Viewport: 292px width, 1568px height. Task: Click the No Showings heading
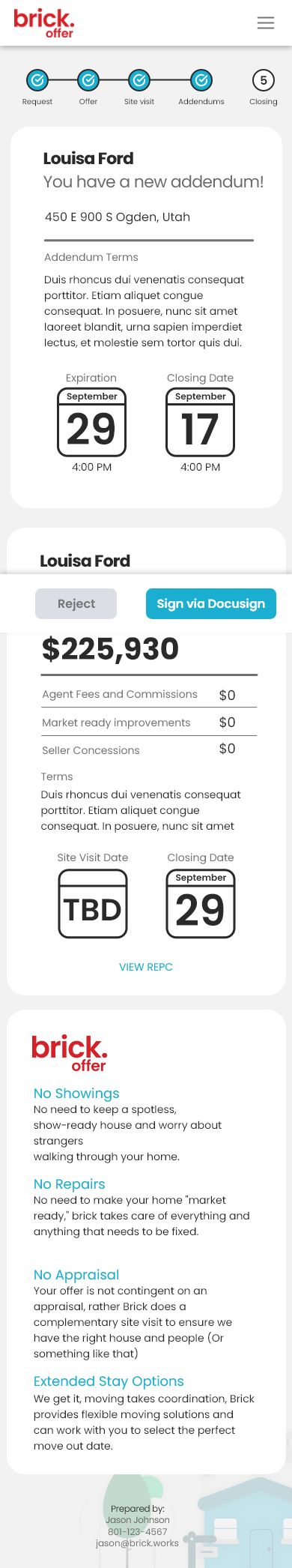(76, 1094)
